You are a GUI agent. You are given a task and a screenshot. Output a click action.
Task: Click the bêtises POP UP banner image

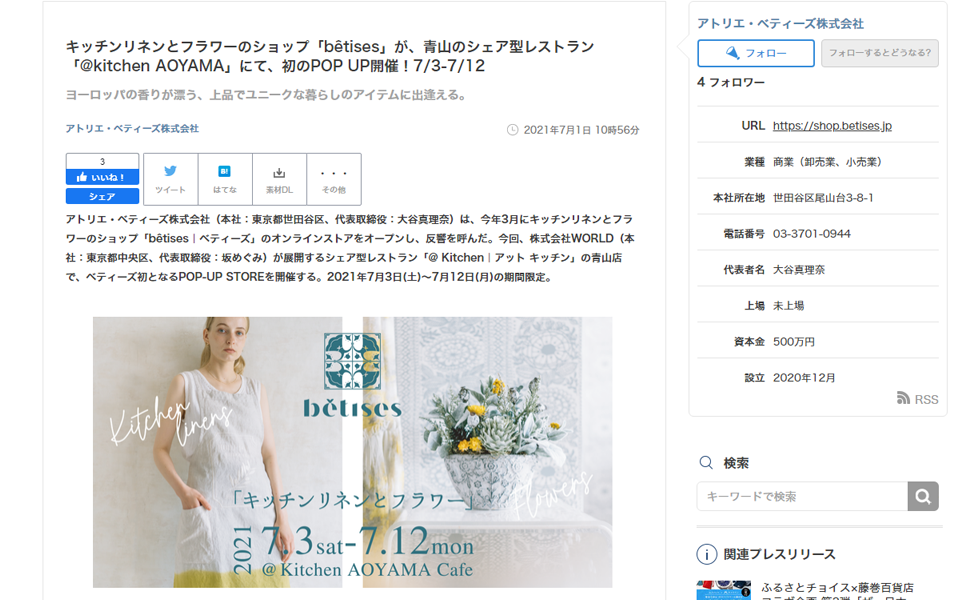352,452
